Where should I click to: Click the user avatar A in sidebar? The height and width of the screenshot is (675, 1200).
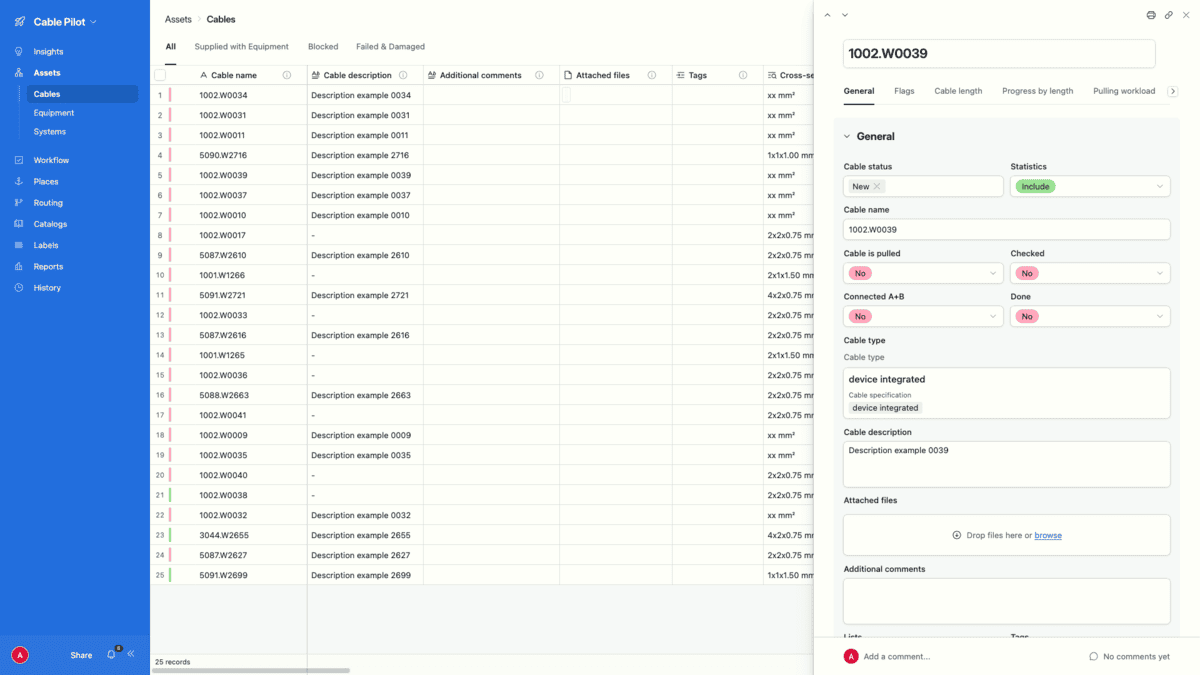19,655
